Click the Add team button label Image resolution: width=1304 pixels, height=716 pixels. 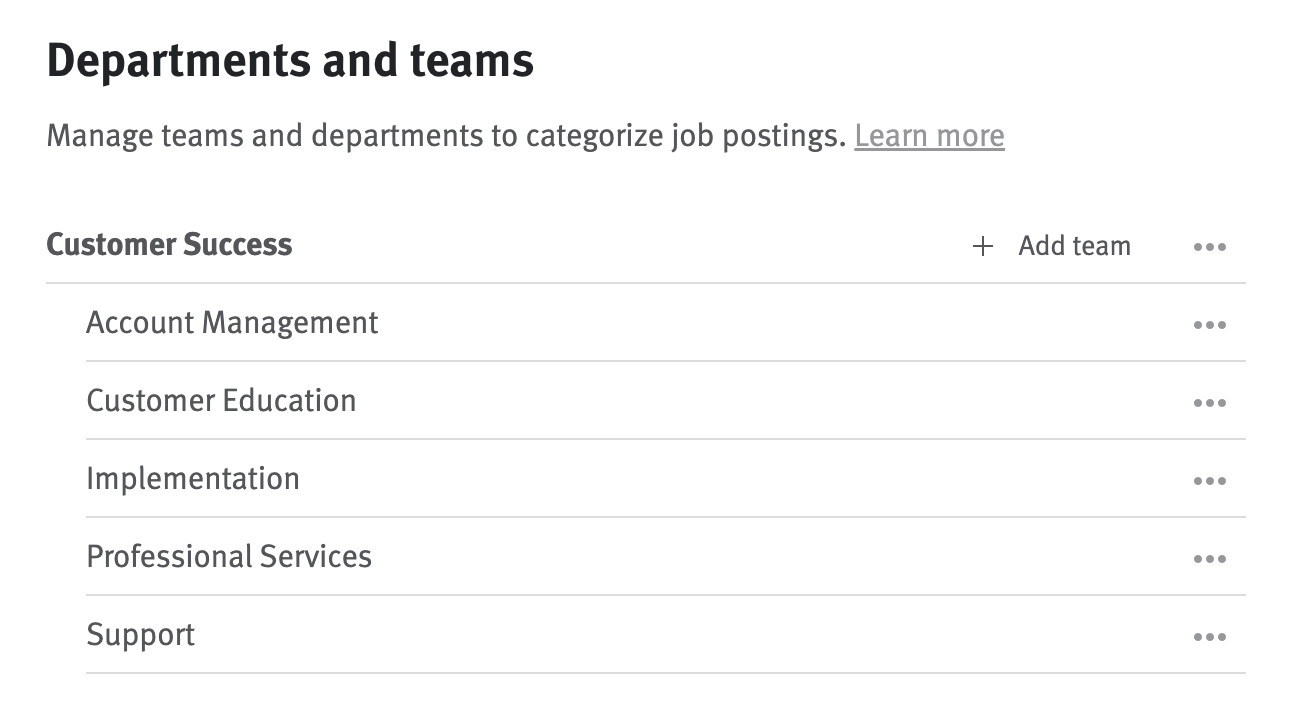click(x=1074, y=246)
